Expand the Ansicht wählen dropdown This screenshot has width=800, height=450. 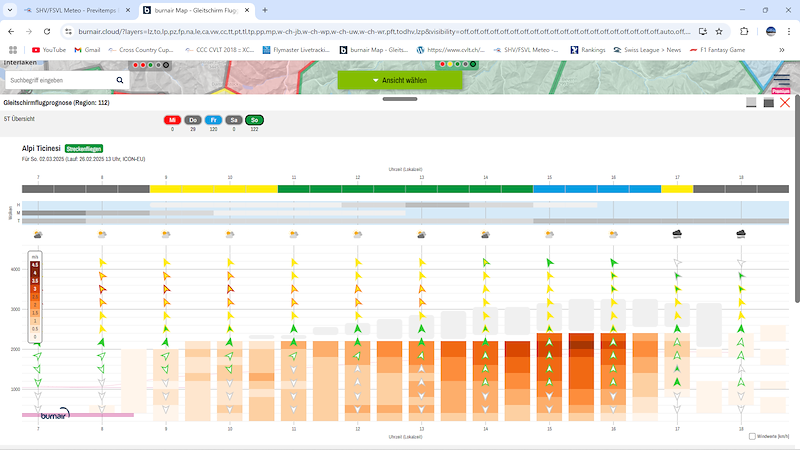point(400,80)
